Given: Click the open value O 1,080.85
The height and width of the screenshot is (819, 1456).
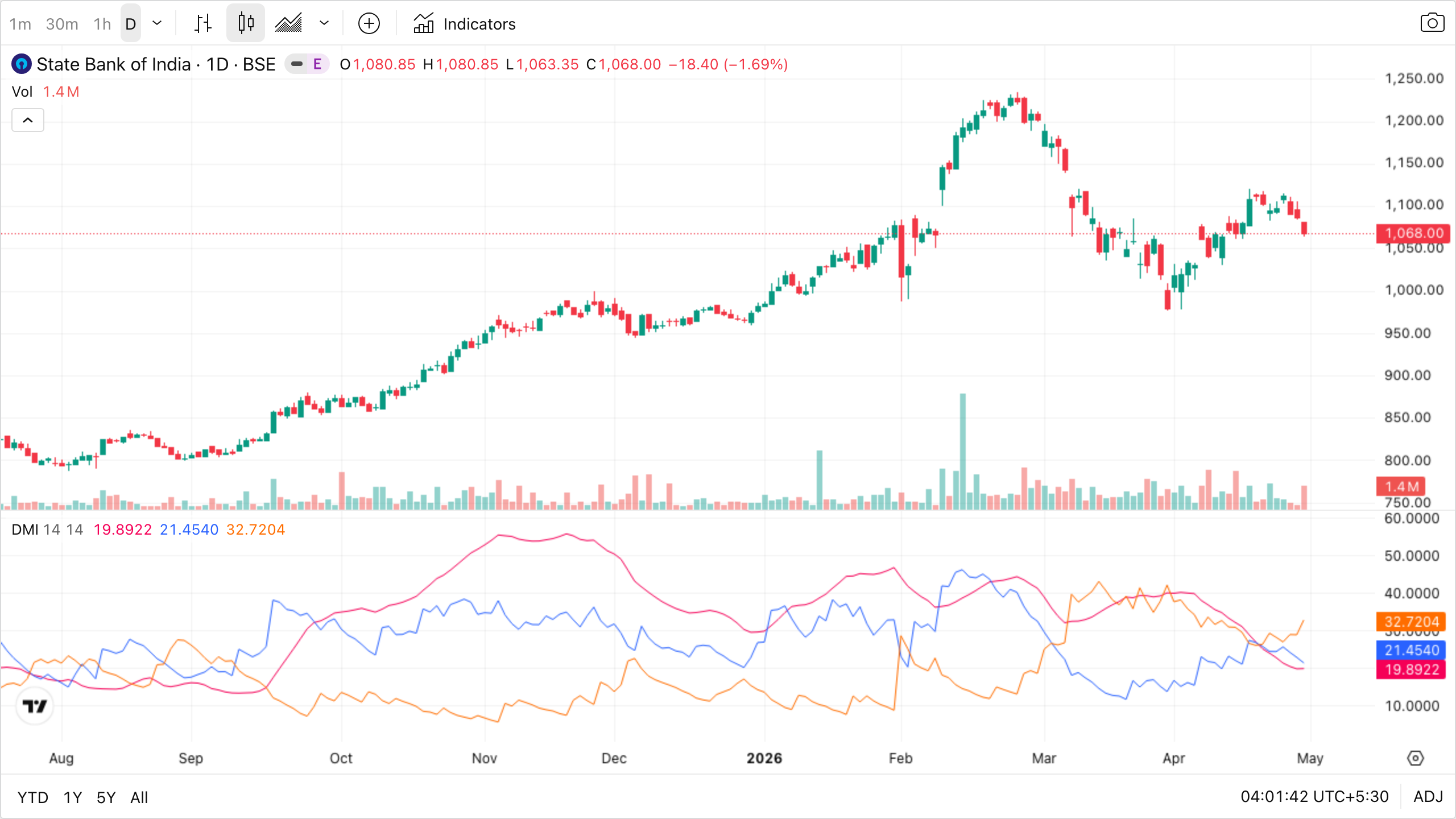Looking at the screenshot, I should click(x=378, y=64).
